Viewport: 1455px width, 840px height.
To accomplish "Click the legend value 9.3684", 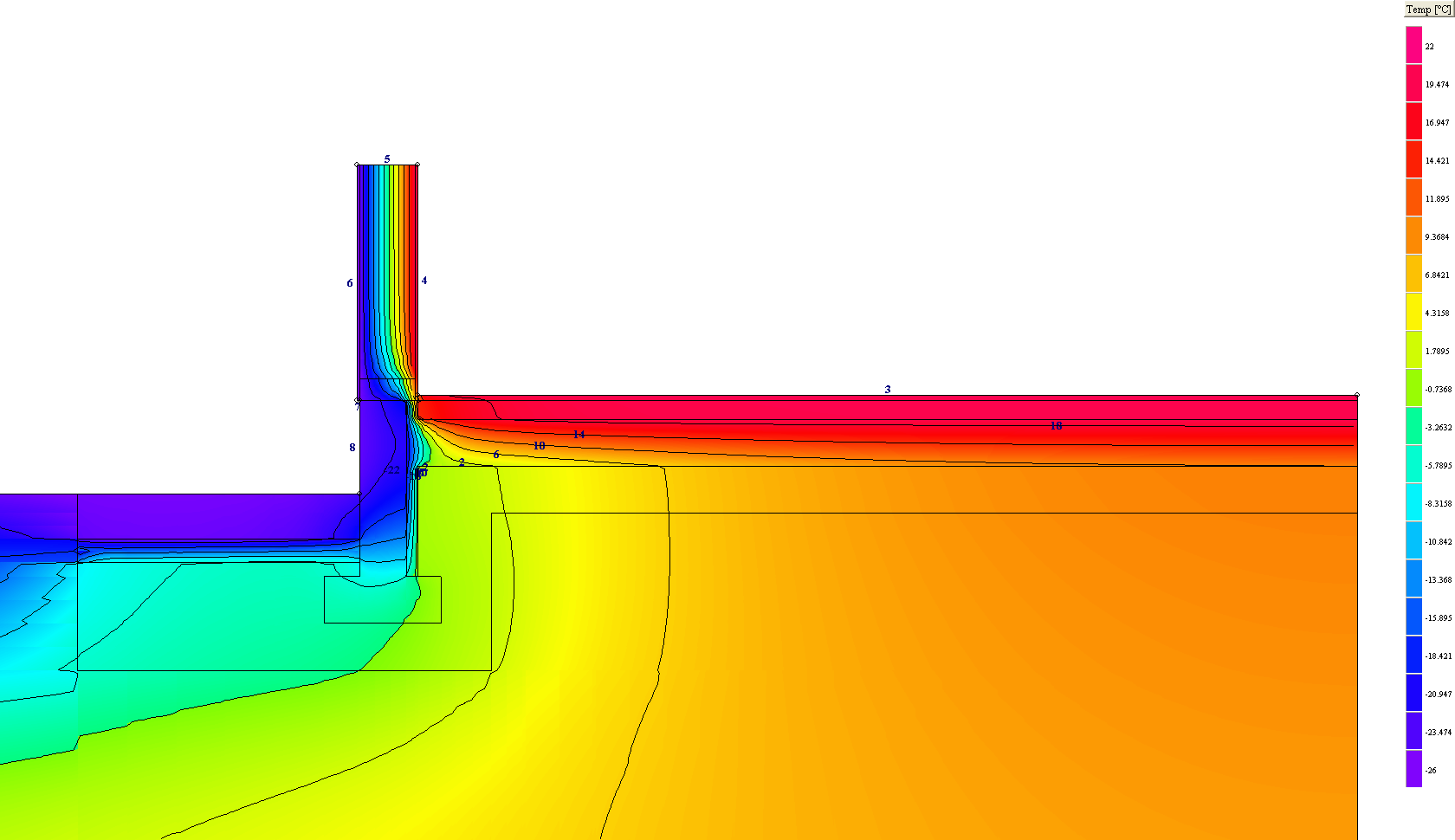I will [x=1437, y=237].
